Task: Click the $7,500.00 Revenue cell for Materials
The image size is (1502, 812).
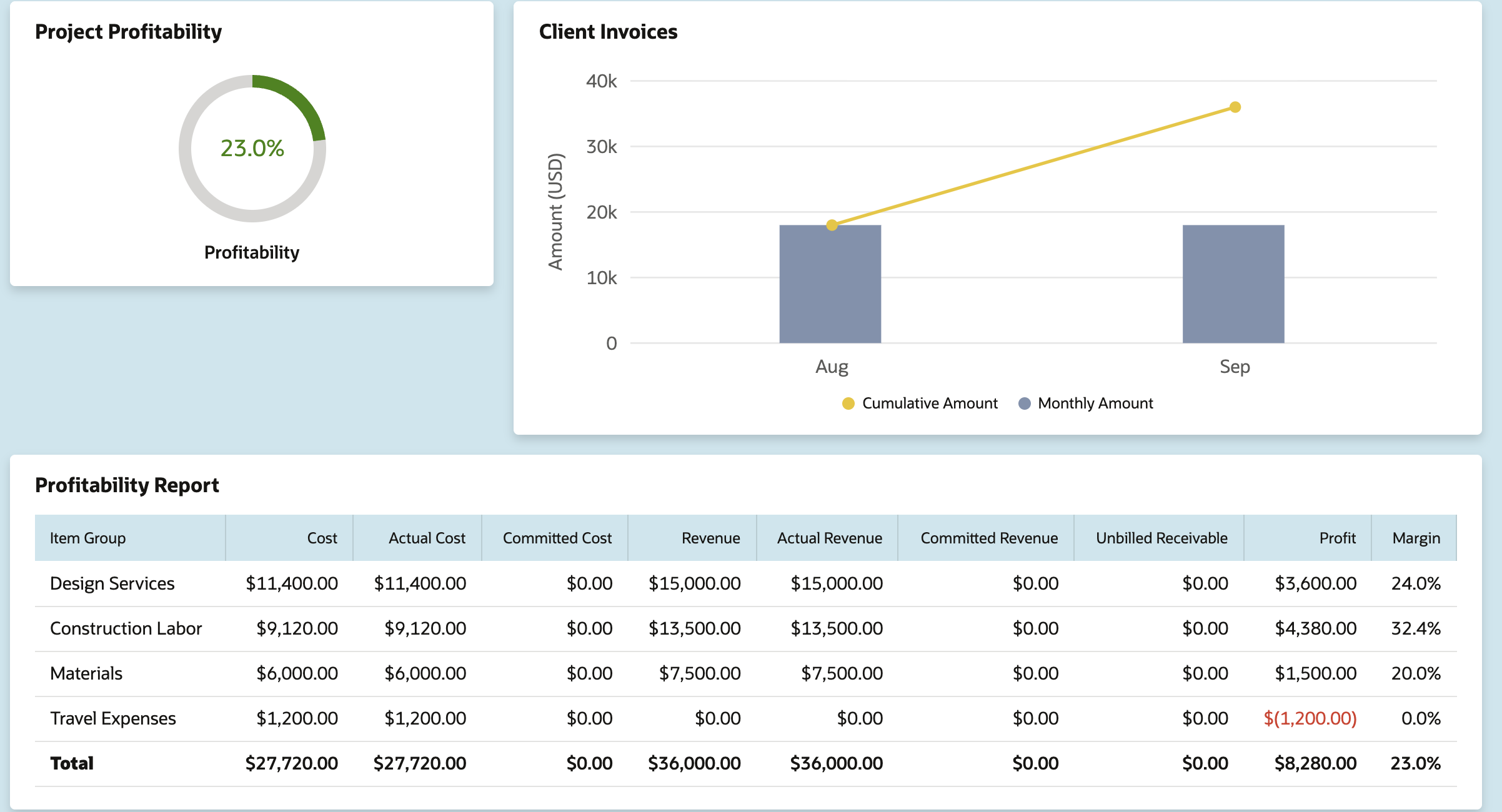Action: [700, 673]
